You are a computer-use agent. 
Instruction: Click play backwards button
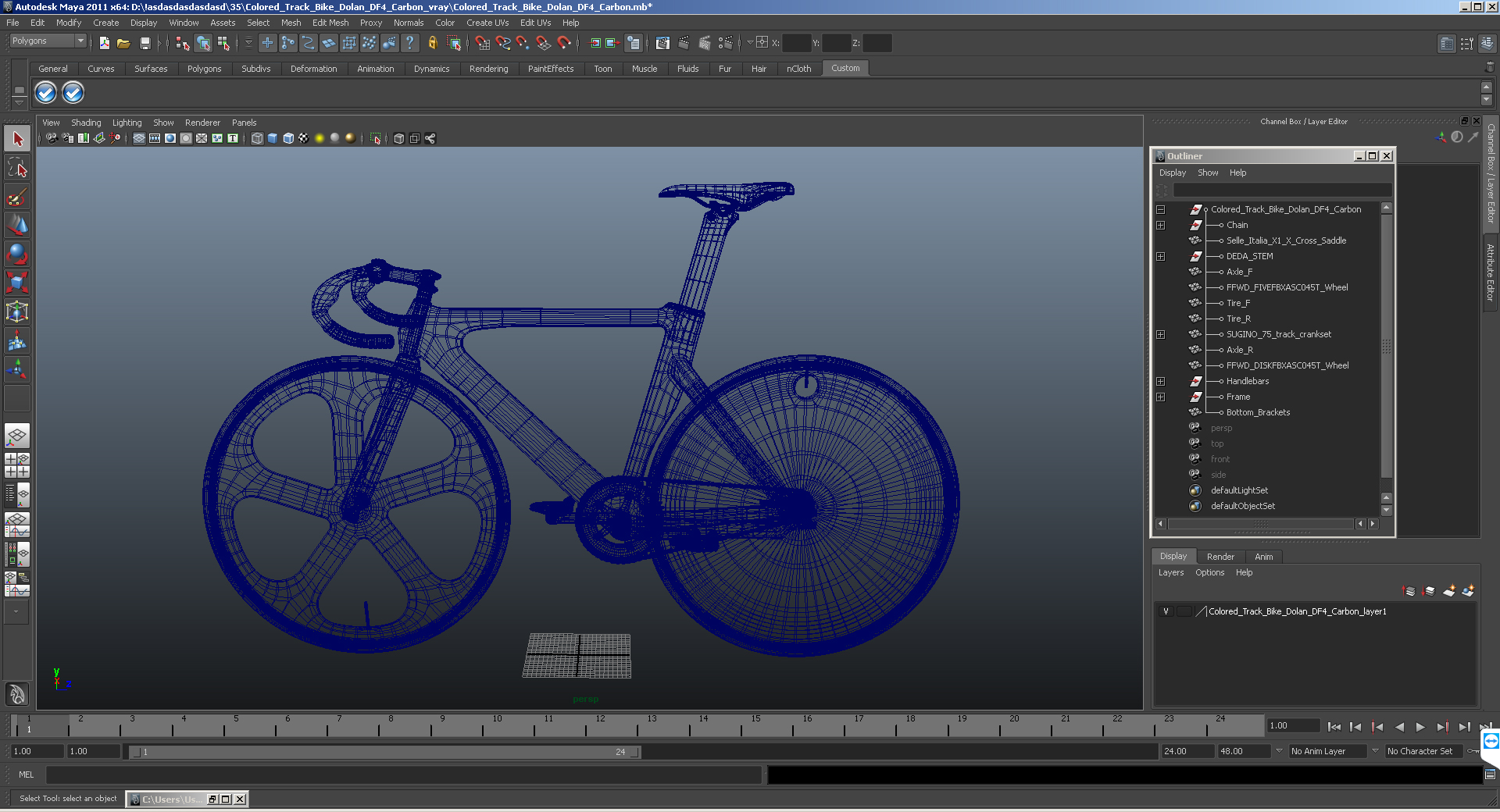click(x=1399, y=727)
